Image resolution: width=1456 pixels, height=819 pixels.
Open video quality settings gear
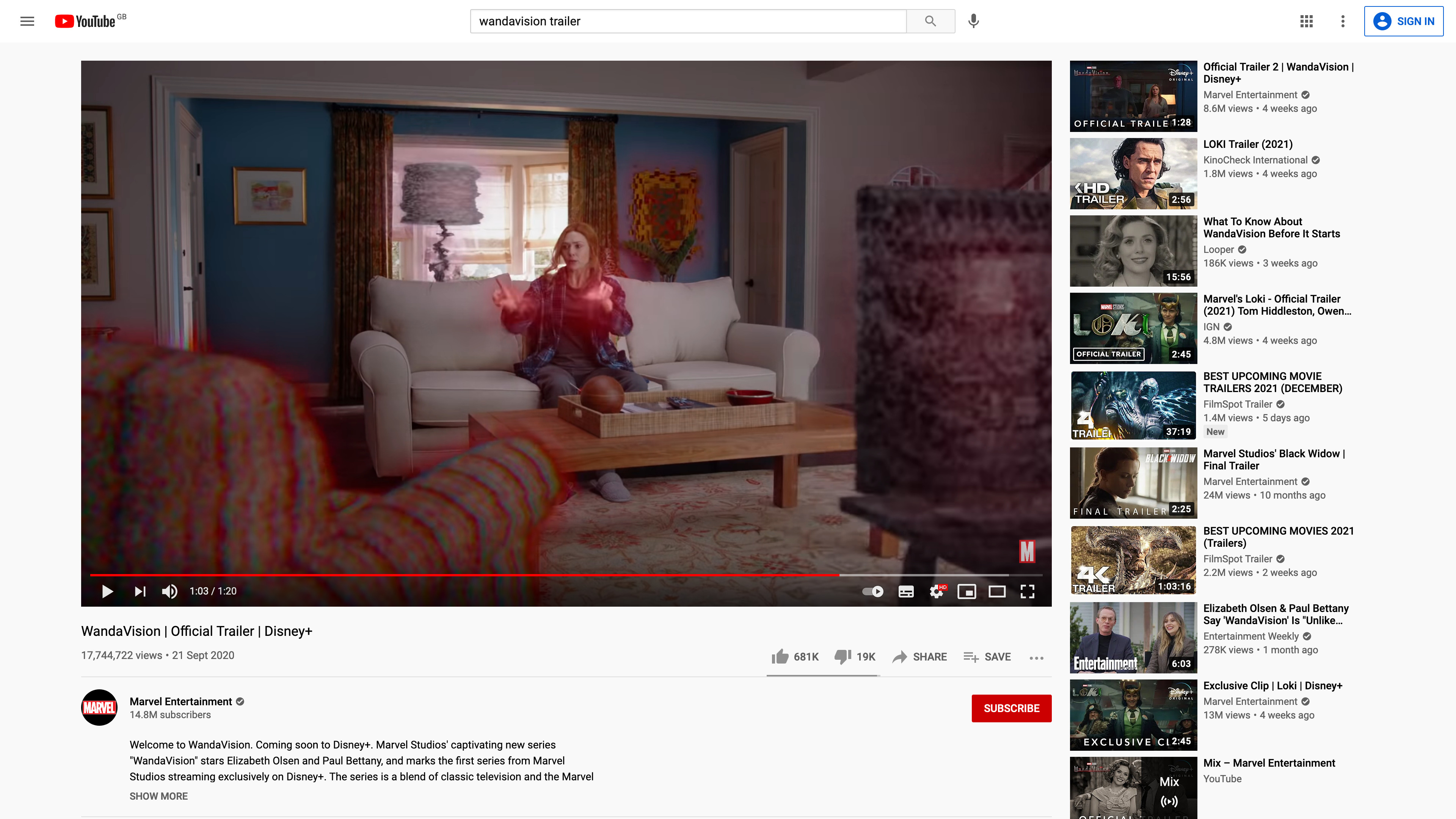coord(937,591)
